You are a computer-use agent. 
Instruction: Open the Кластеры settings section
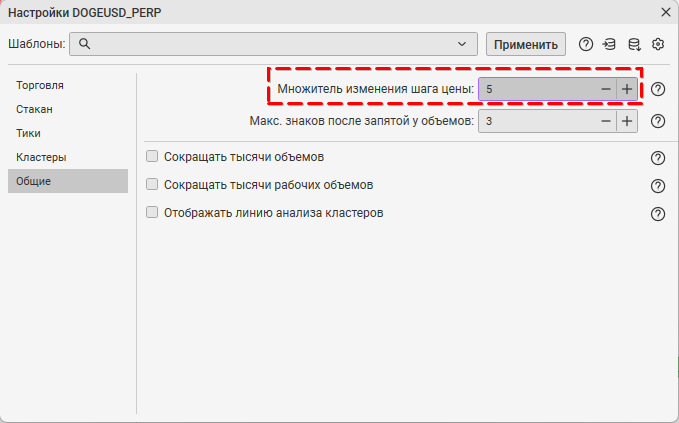click(x=41, y=157)
